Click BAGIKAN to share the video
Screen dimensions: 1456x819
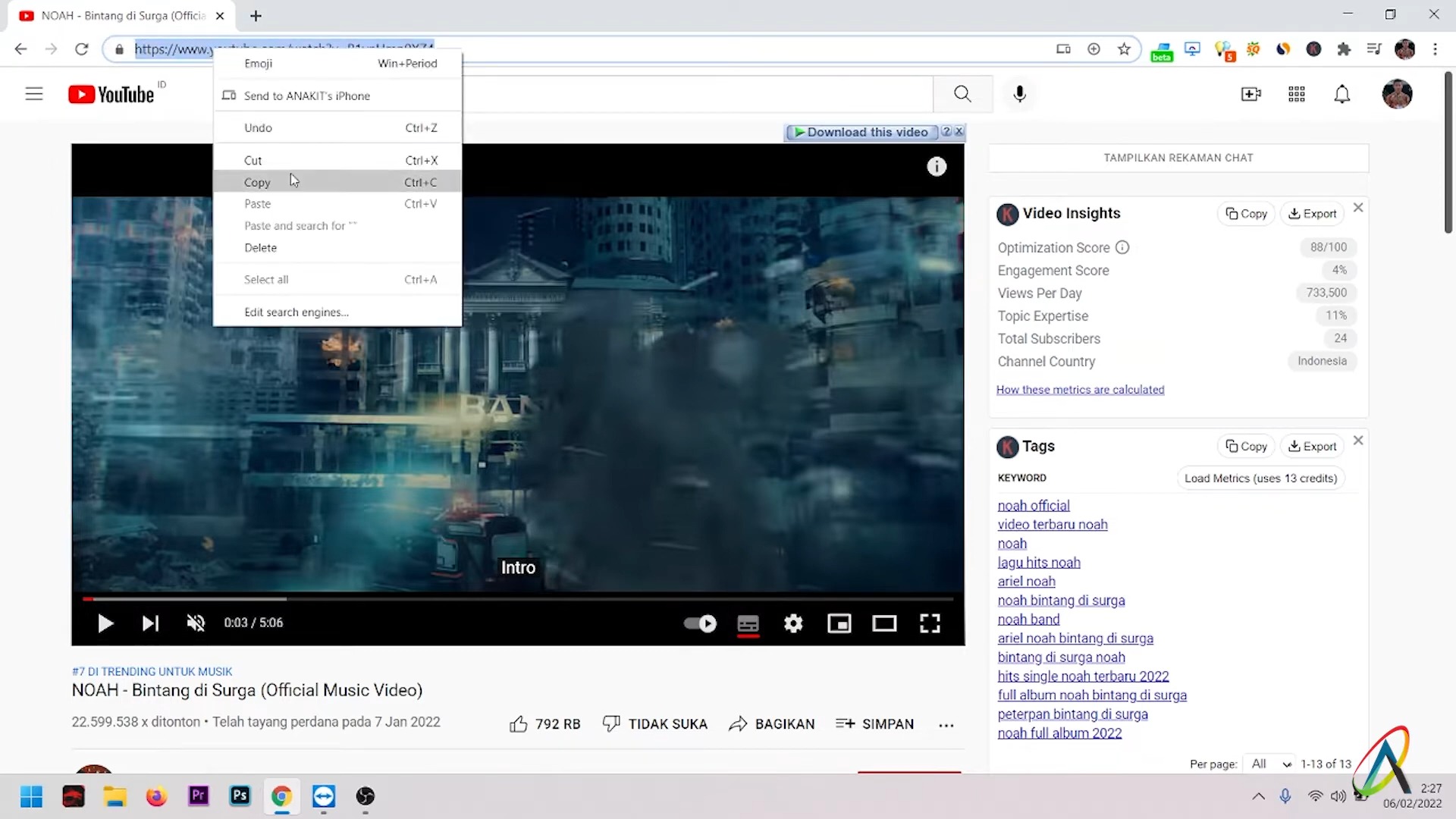pos(771,724)
